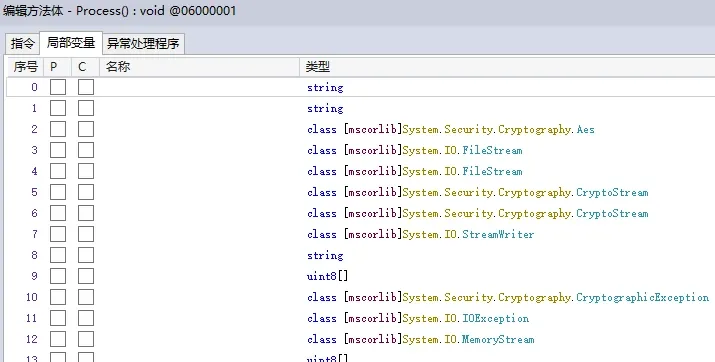Click the P column header
The image size is (715, 362).
(x=57, y=67)
